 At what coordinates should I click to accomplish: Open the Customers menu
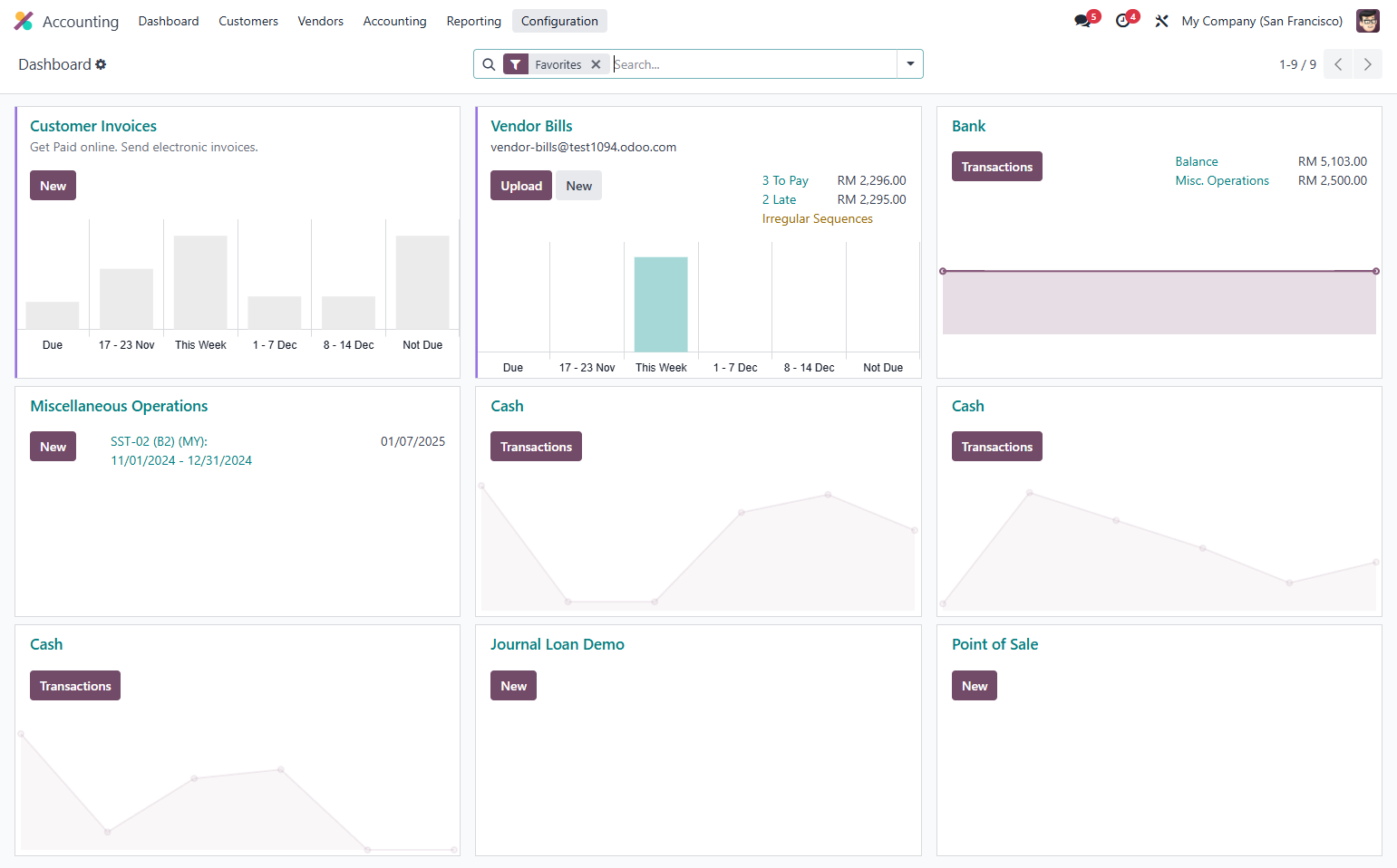[248, 21]
